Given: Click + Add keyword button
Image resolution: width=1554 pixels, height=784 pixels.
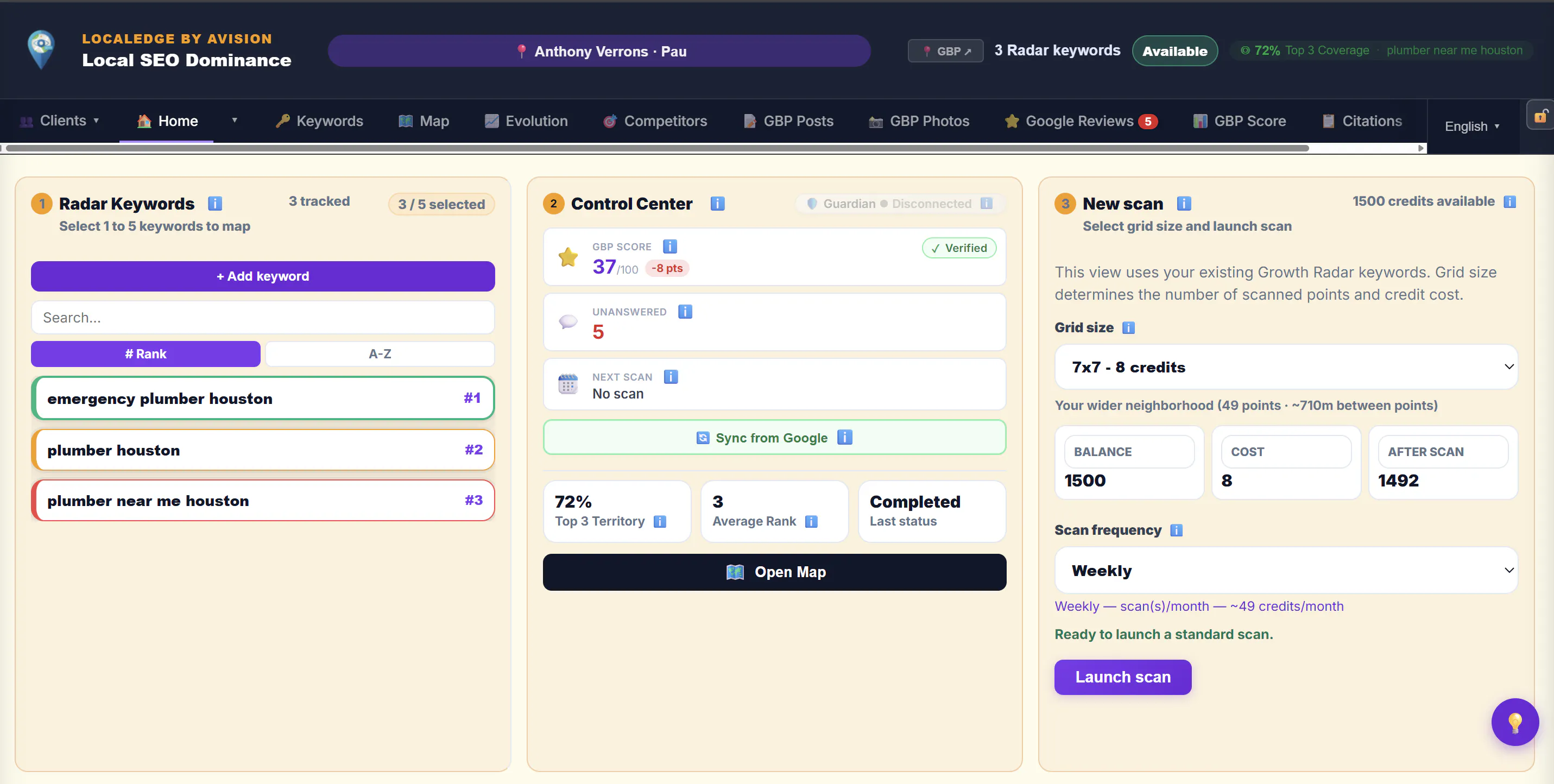Looking at the screenshot, I should pyautogui.click(x=263, y=276).
